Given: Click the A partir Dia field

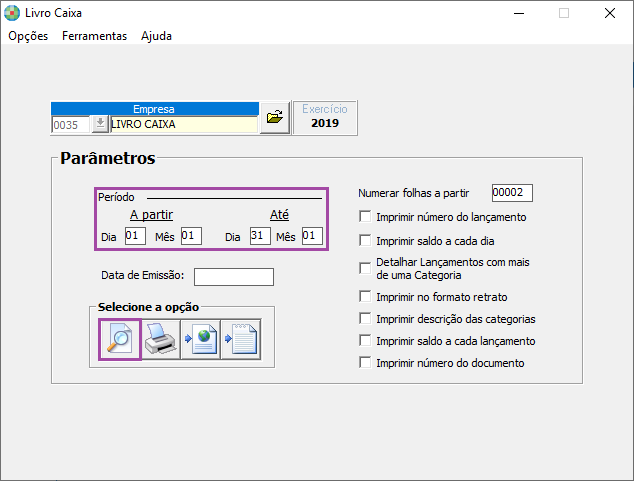Looking at the screenshot, I should coord(135,236).
